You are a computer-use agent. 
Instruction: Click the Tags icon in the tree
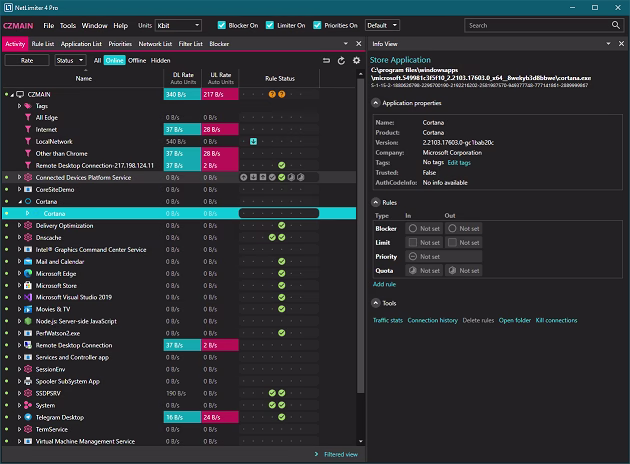[28, 106]
